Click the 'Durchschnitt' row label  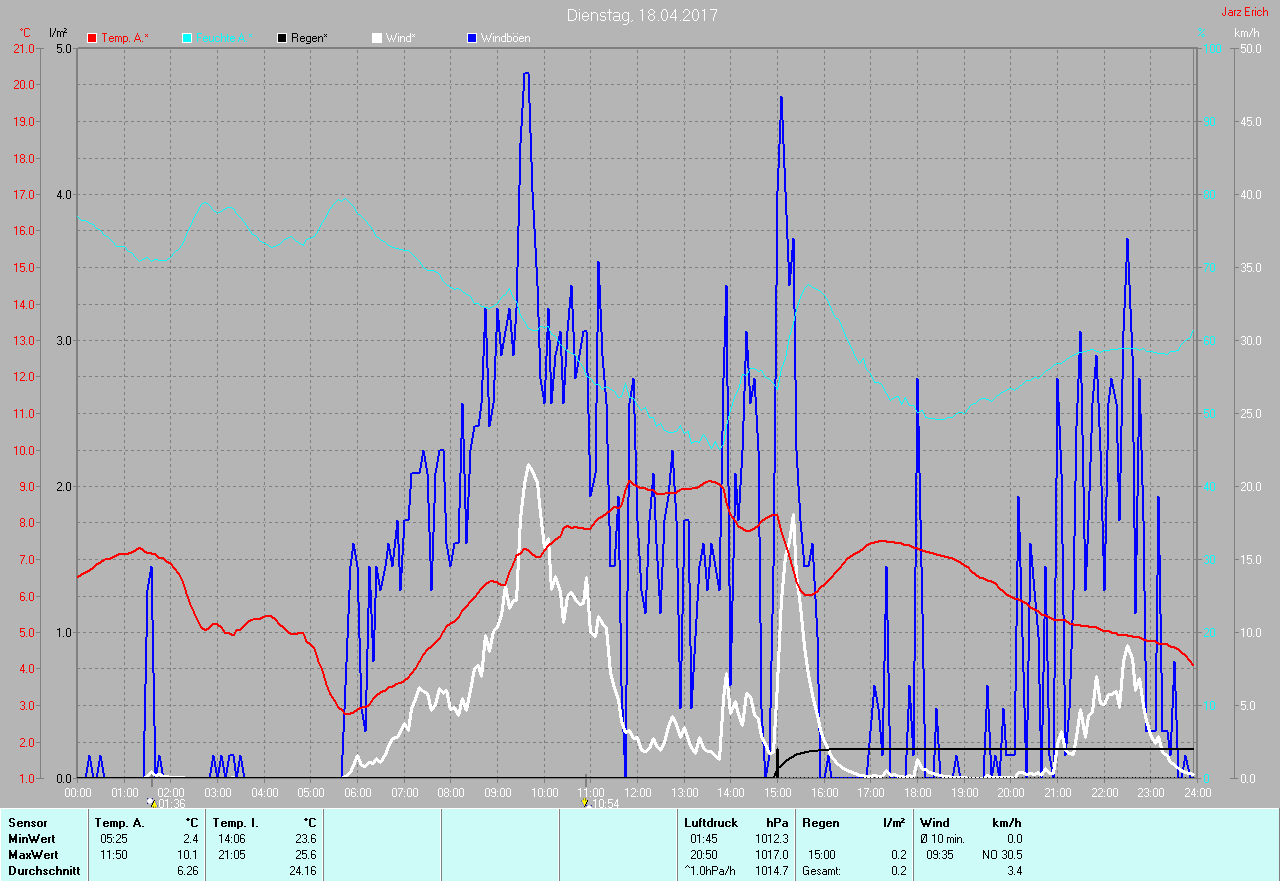(42, 871)
